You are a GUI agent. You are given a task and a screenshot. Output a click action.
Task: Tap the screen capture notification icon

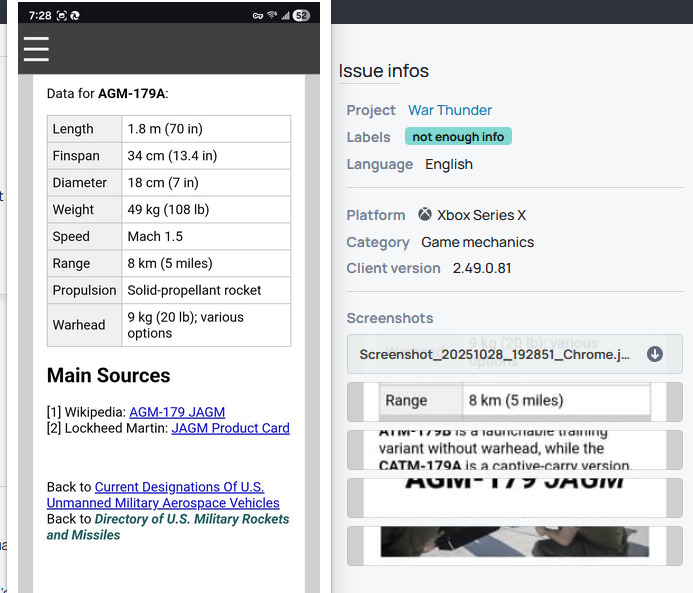tap(61, 16)
